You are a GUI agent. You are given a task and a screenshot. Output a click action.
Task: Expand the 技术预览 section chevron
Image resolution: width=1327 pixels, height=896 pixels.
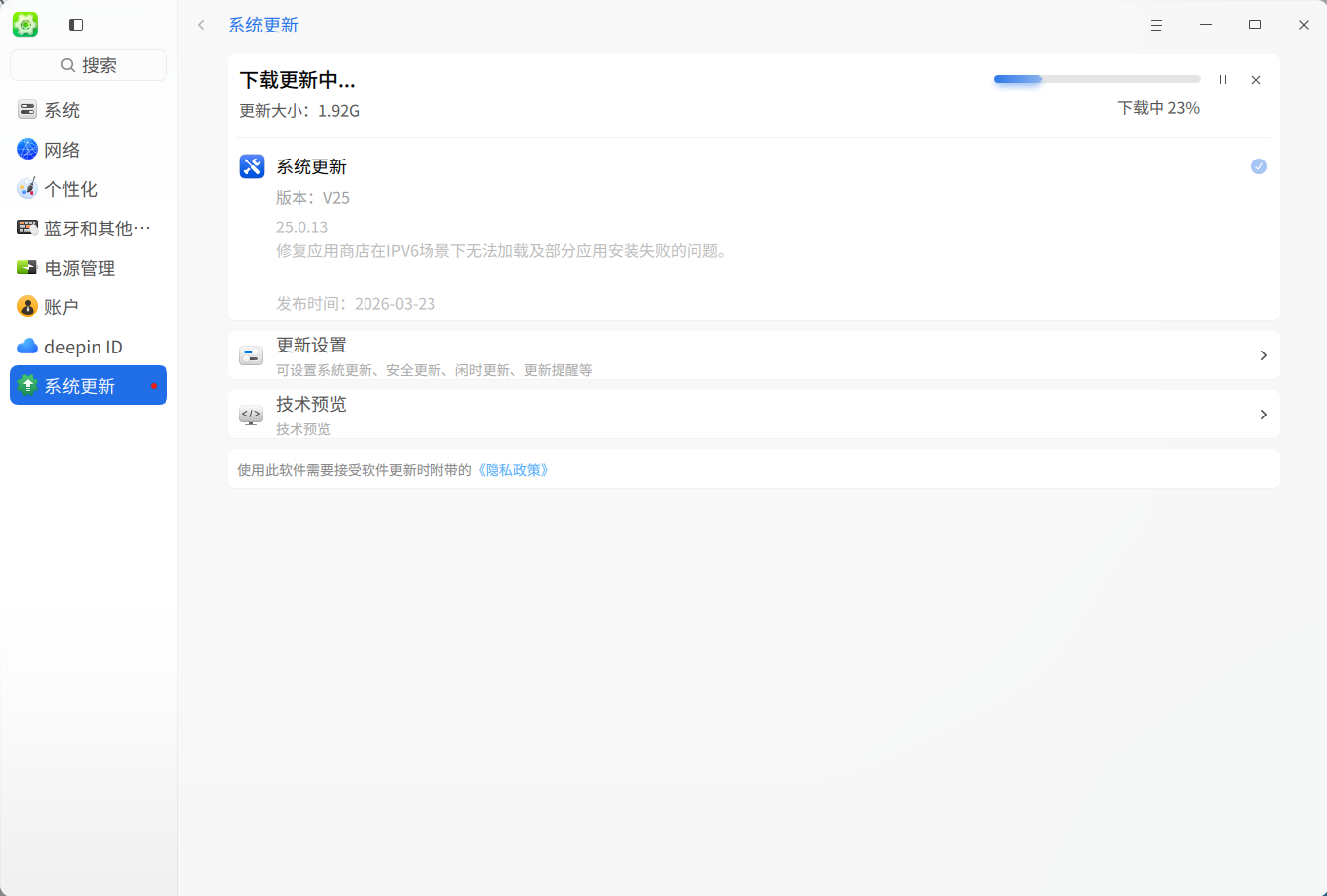click(1263, 415)
